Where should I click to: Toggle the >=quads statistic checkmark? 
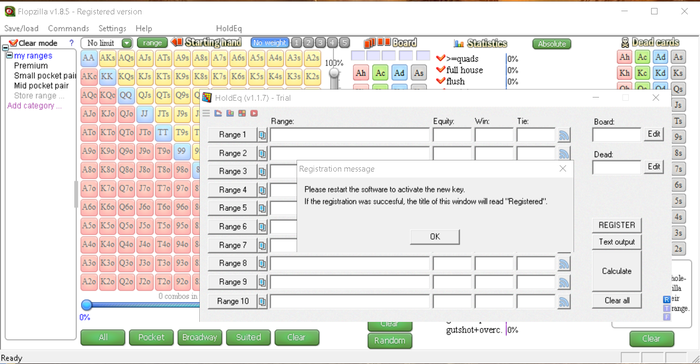[x=440, y=58]
